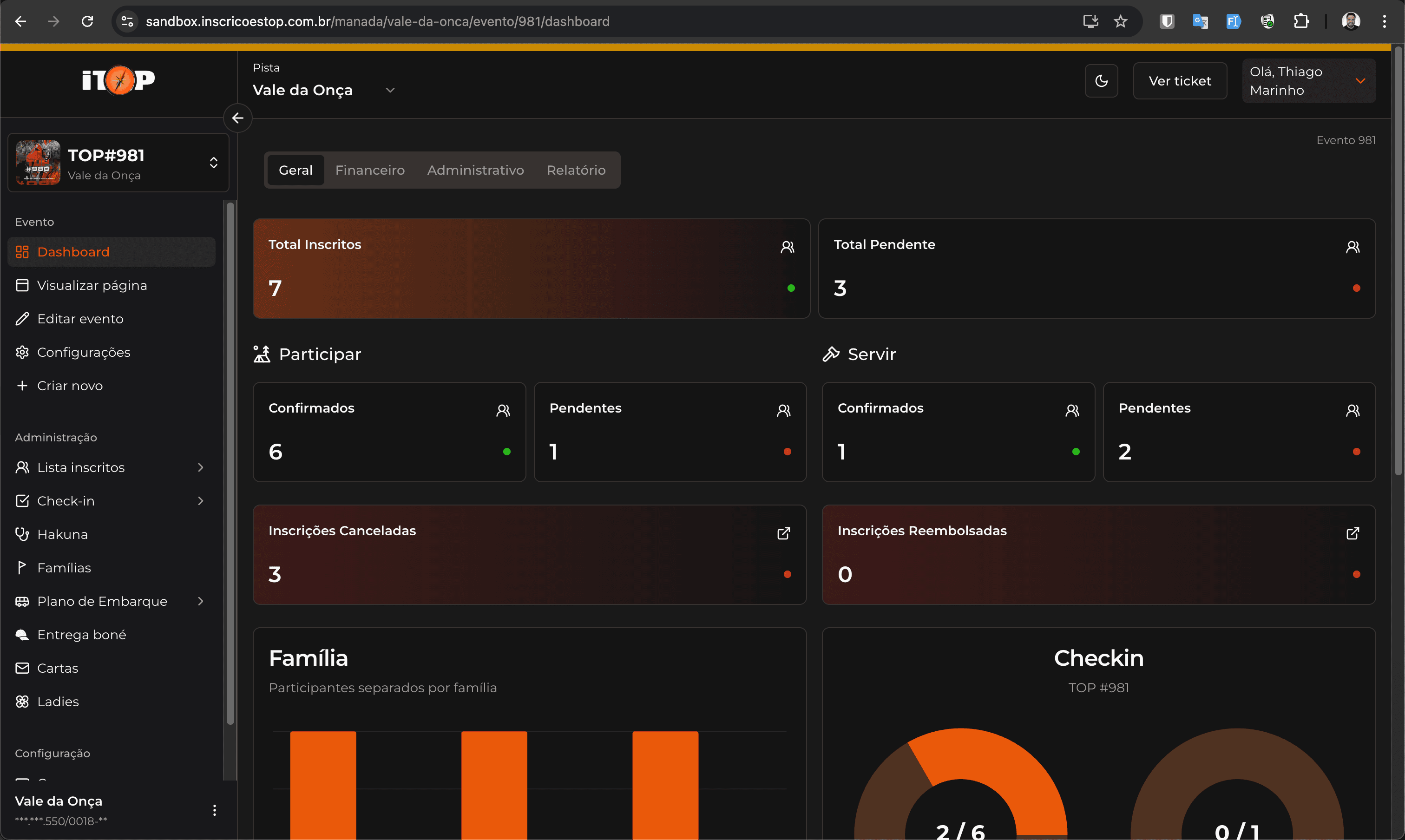Screen dimensions: 1405x840
Task: Click the Cartas envelope icon
Action: point(22,668)
